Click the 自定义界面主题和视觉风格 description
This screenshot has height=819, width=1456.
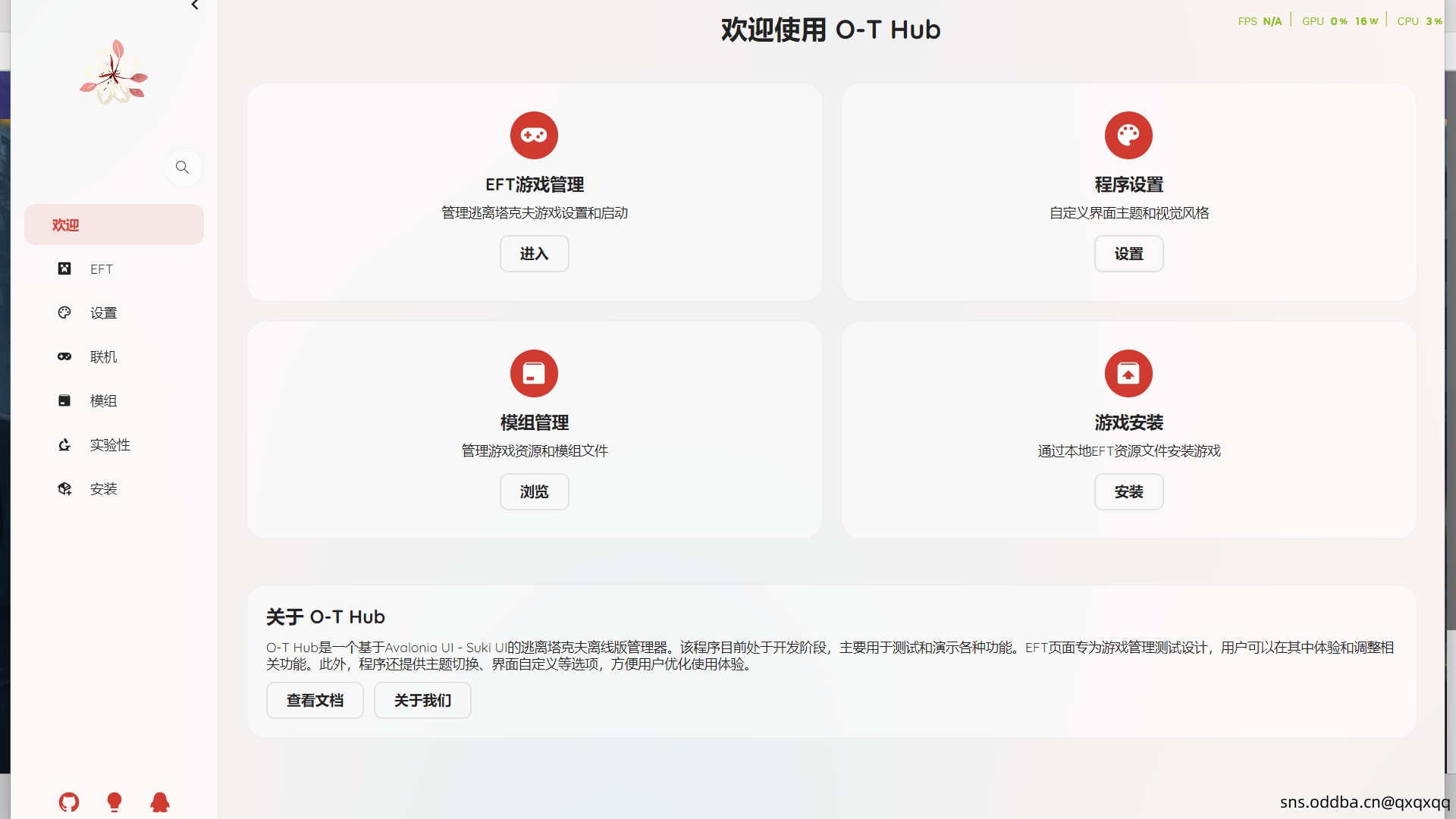click(x=1128, y=213)
